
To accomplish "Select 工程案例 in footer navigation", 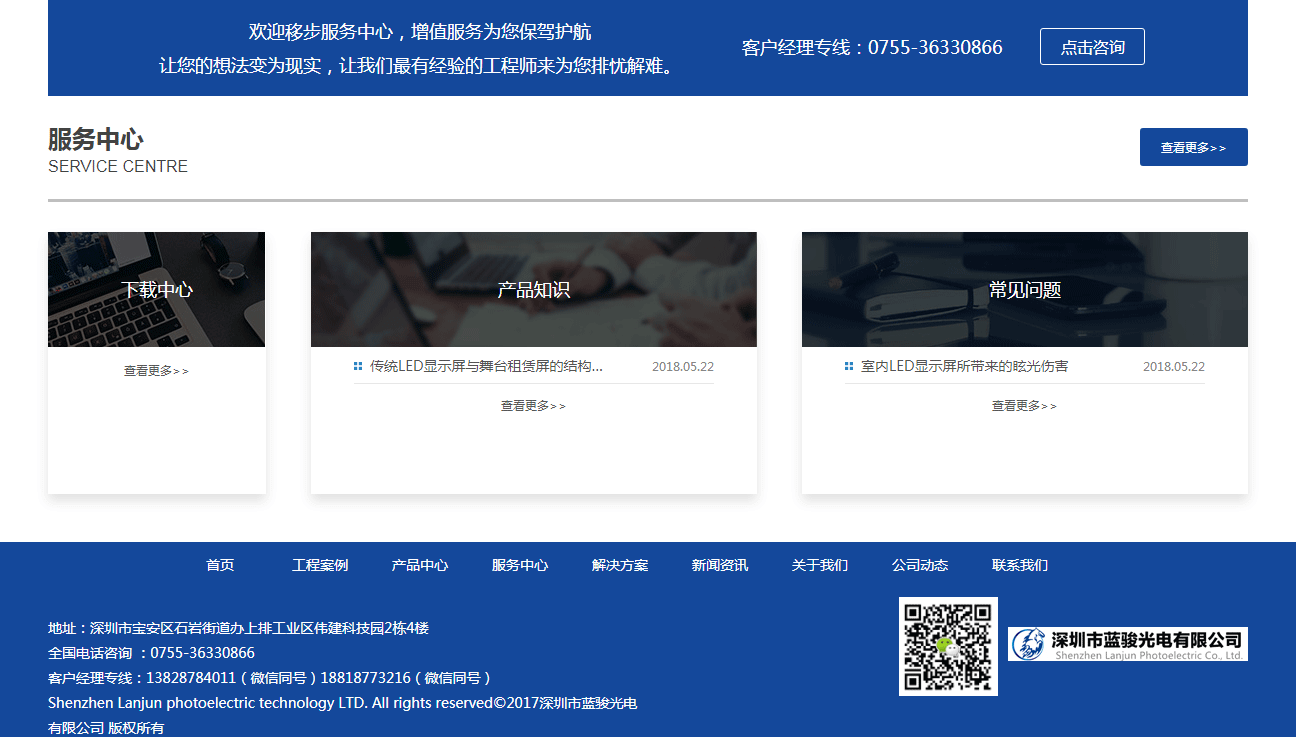I will [320, 565].
